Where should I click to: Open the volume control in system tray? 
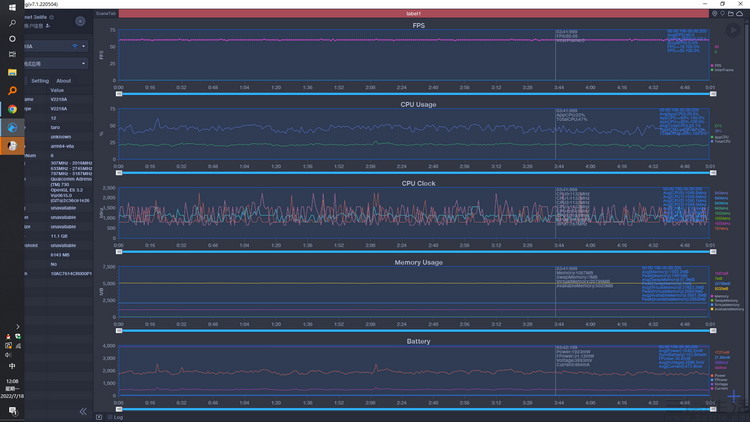click(8, 355)
